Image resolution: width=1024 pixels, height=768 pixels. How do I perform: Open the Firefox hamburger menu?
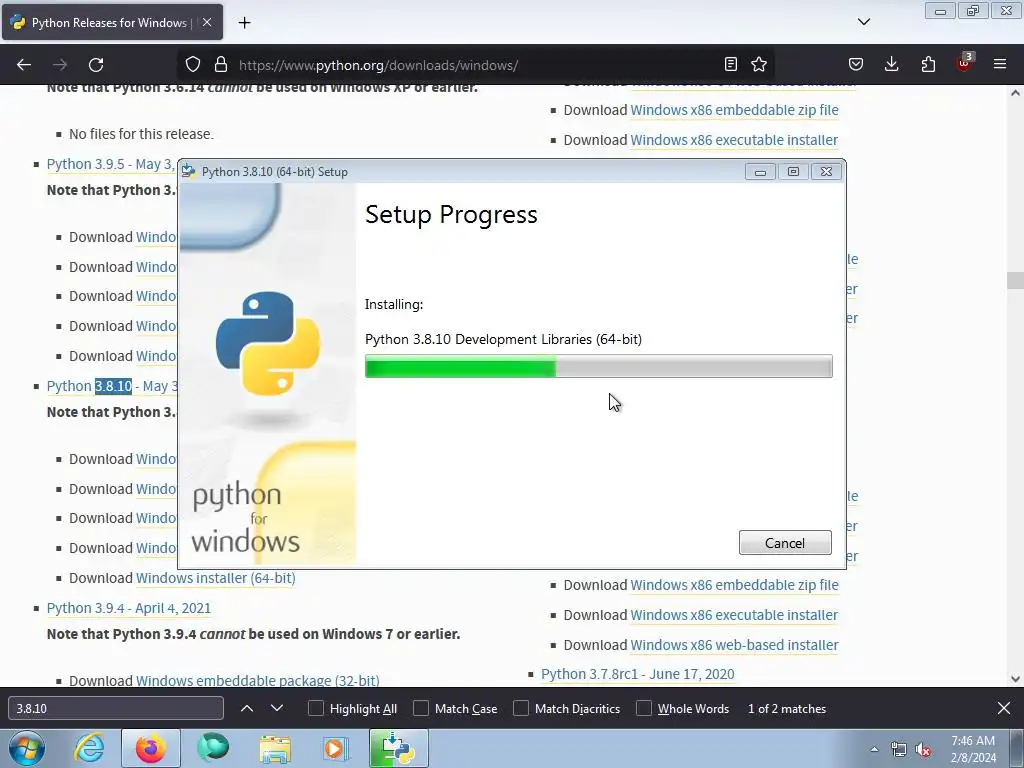[x=1000, y=64]
